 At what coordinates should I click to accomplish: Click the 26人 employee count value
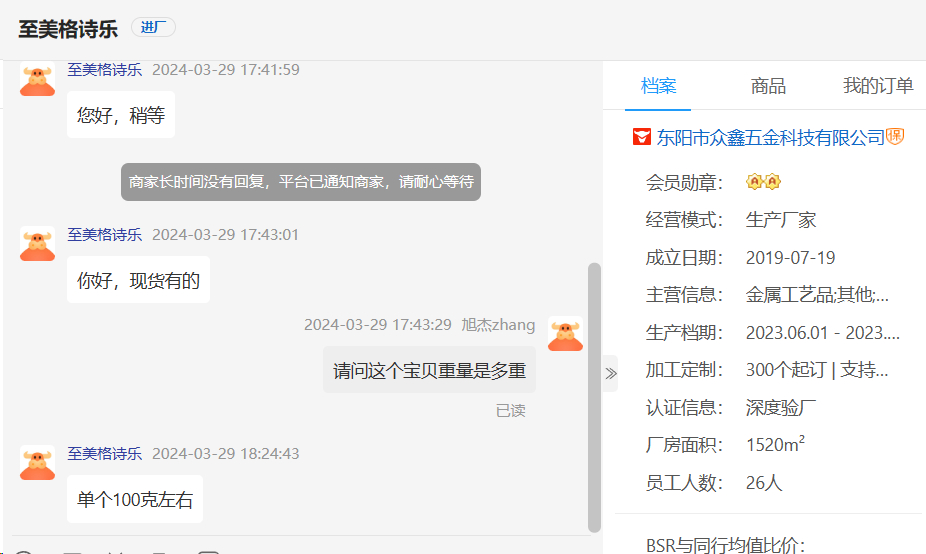click(x=764, y=483)
